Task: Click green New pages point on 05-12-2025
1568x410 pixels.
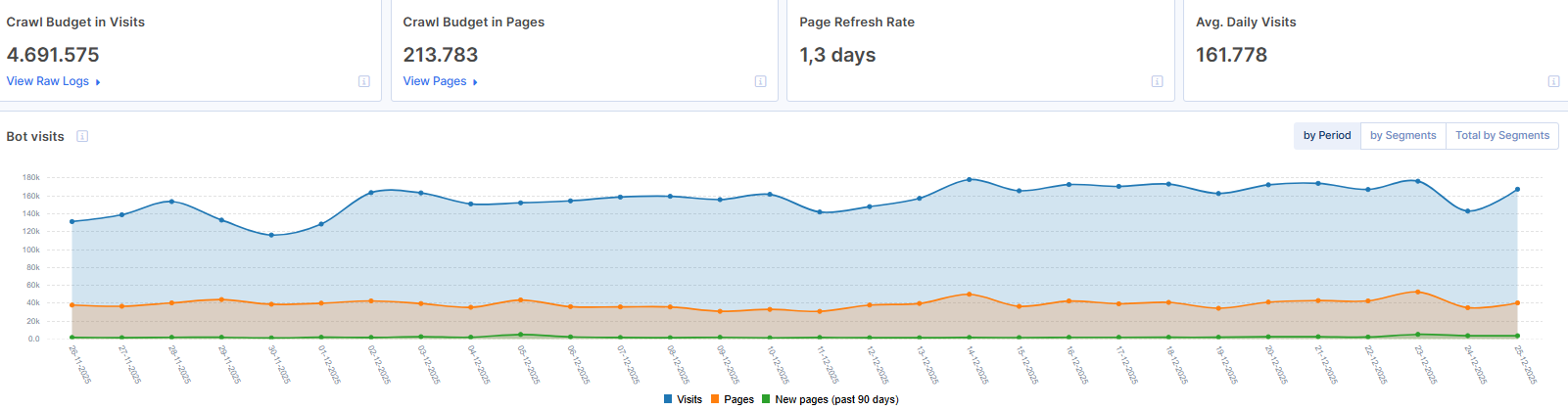Action: pos(521,335)
